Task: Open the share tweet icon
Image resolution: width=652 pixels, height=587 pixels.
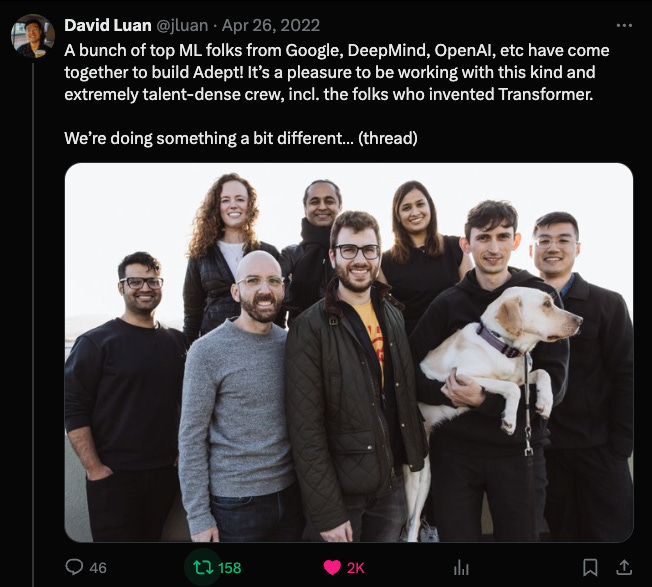Action: pos(624,567)
